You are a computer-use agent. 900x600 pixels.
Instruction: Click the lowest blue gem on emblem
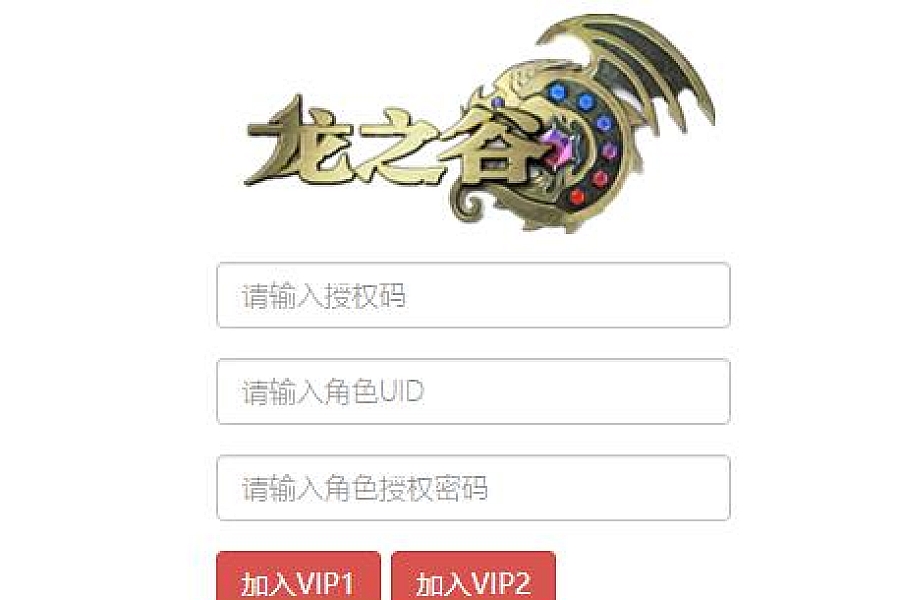[604, 123]
